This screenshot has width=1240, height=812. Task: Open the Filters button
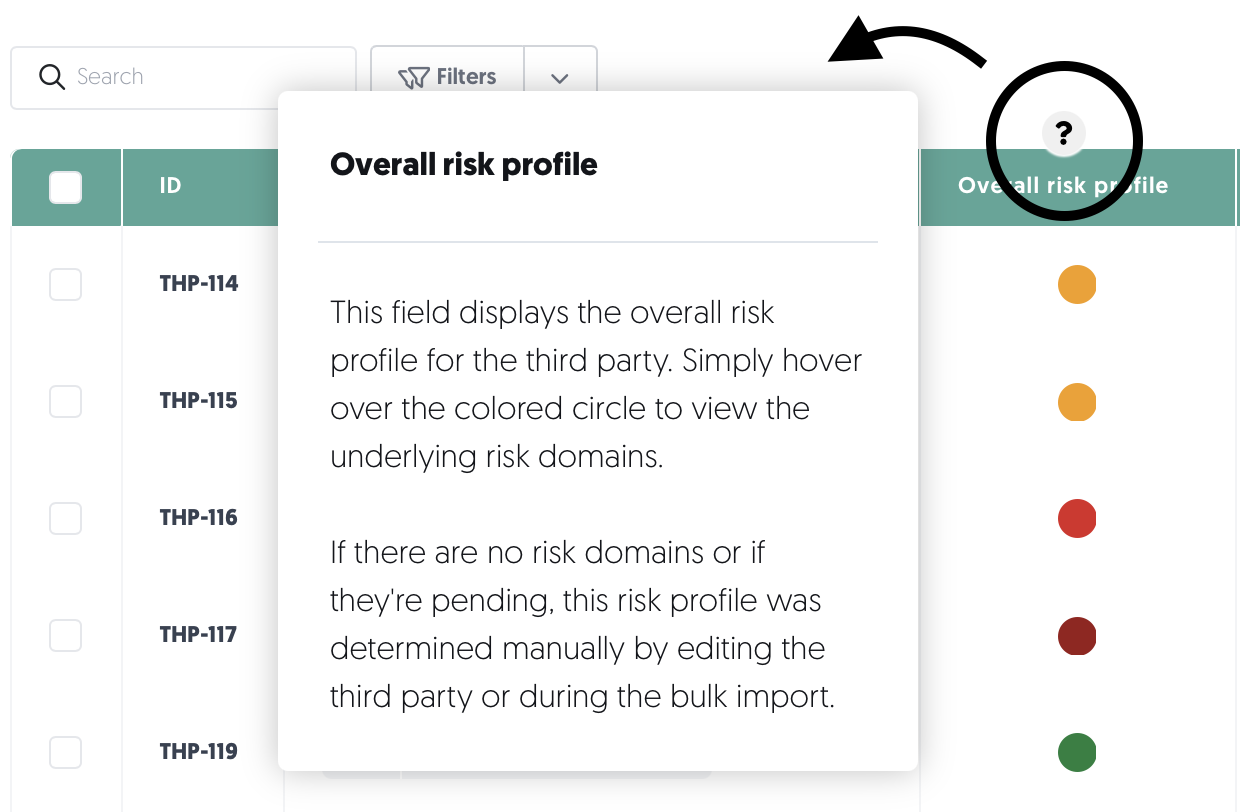tap(447, 77)
